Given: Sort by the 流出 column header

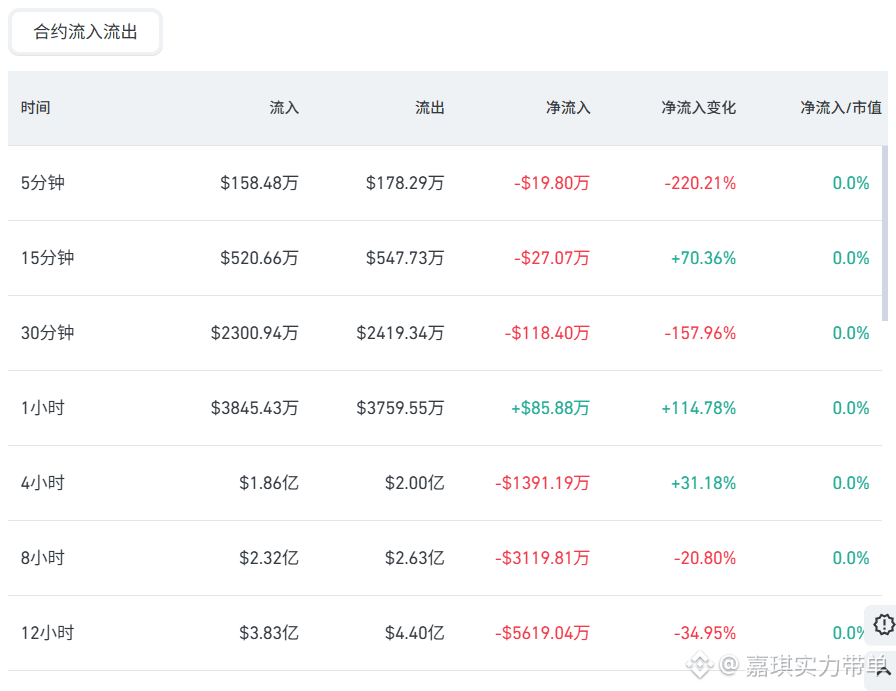Looking at the screenshot, I should tap(430, 107).
